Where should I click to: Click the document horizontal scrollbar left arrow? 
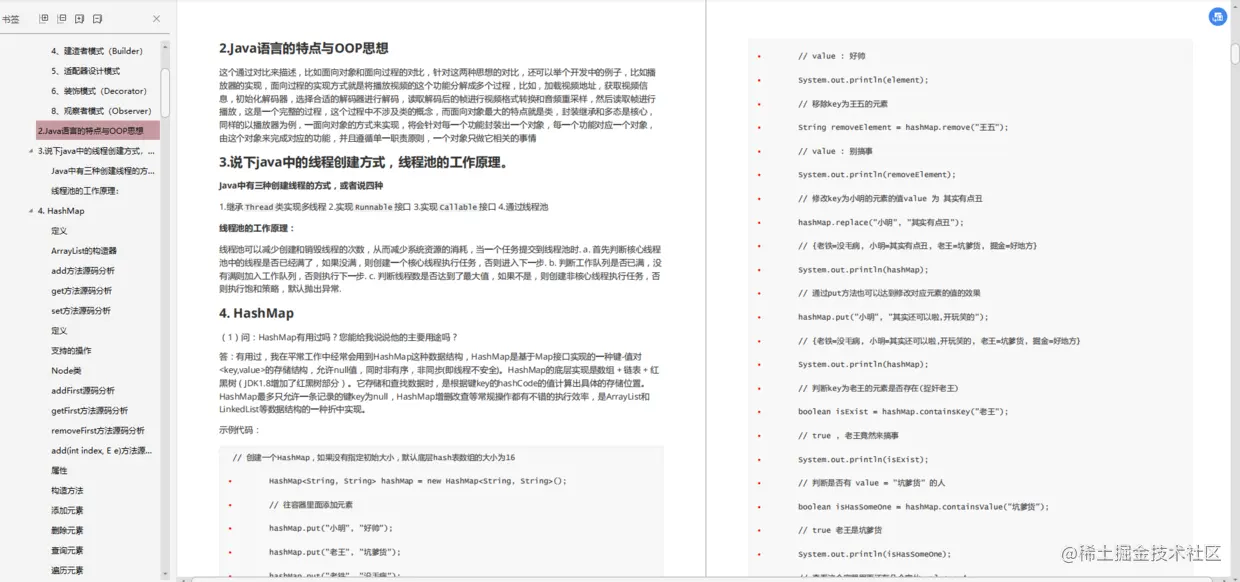pos(184,577)
